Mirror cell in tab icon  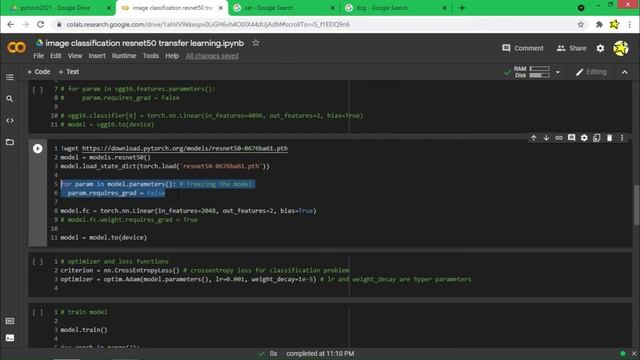[597, 138]
